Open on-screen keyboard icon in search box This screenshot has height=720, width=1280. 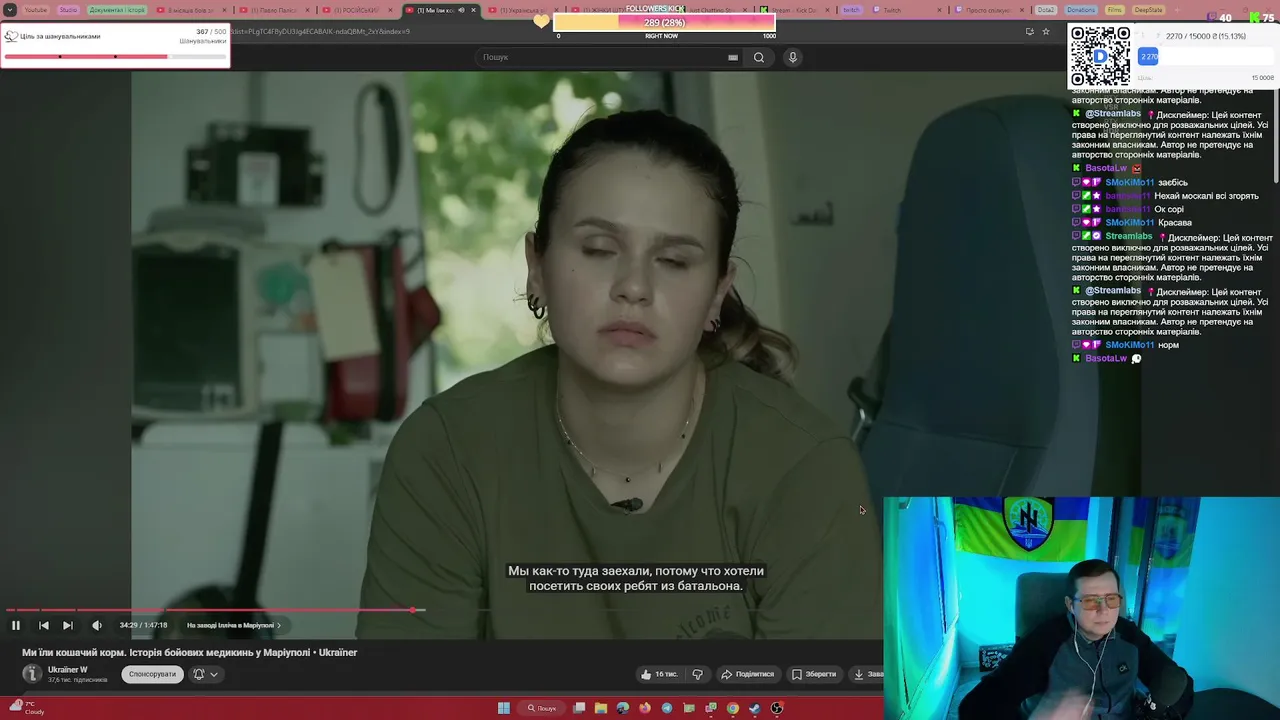tap(733, 57)
